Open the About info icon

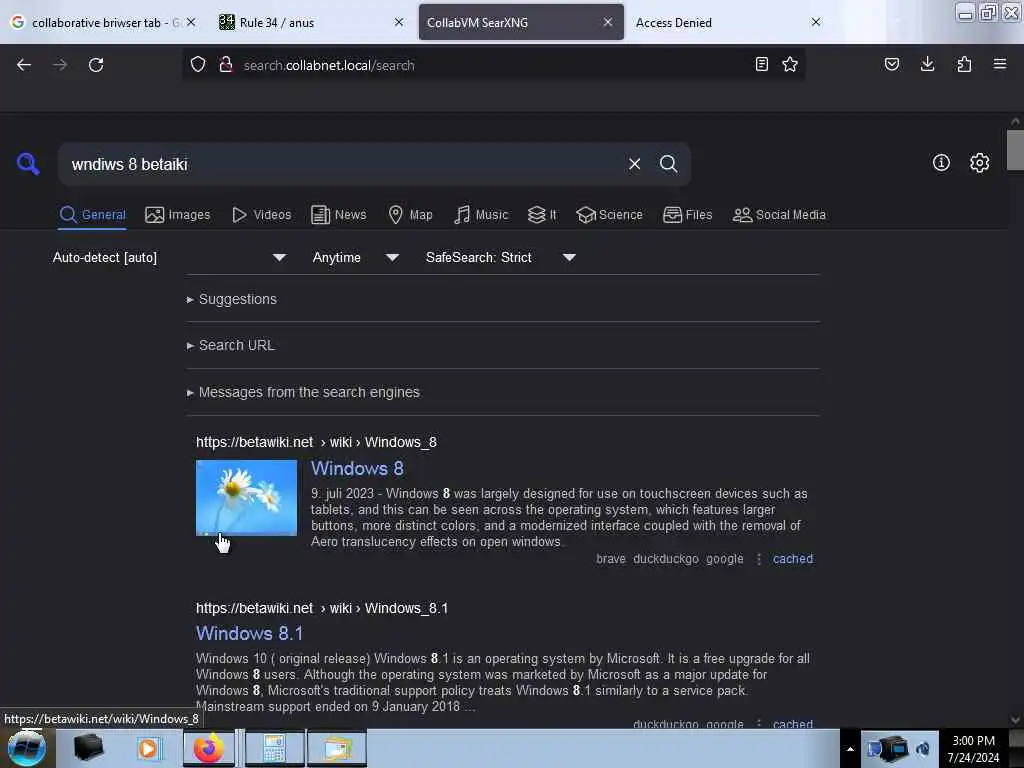tap(941, 163)
